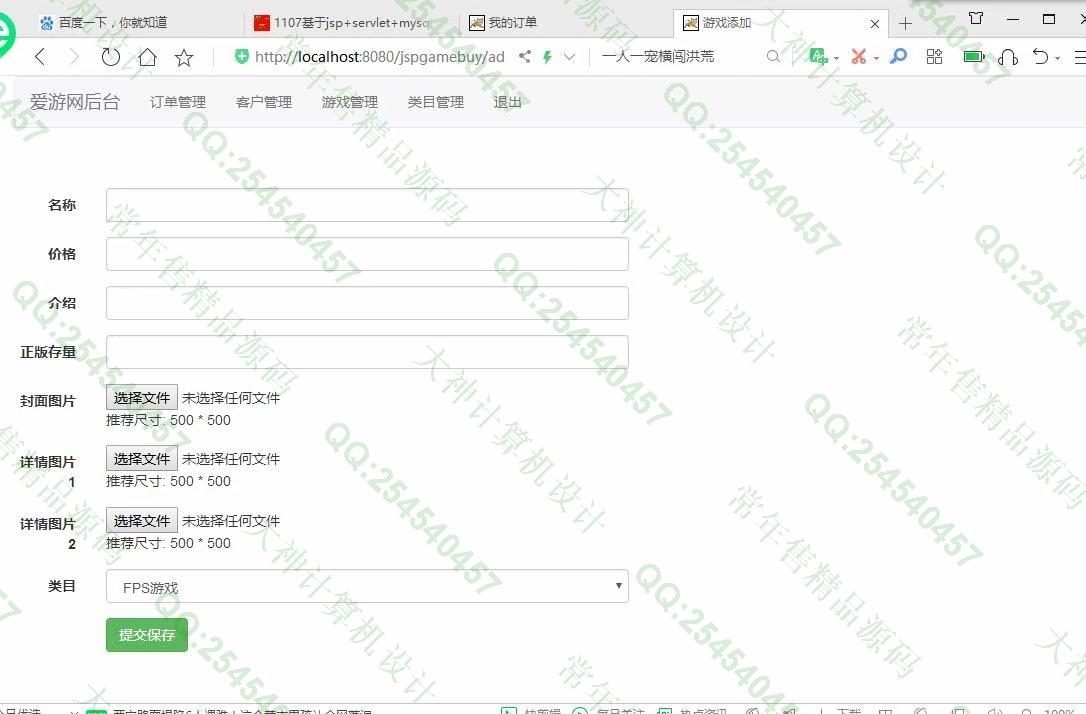Click the scissors screenshot tool icon

[x=858, y=57]
